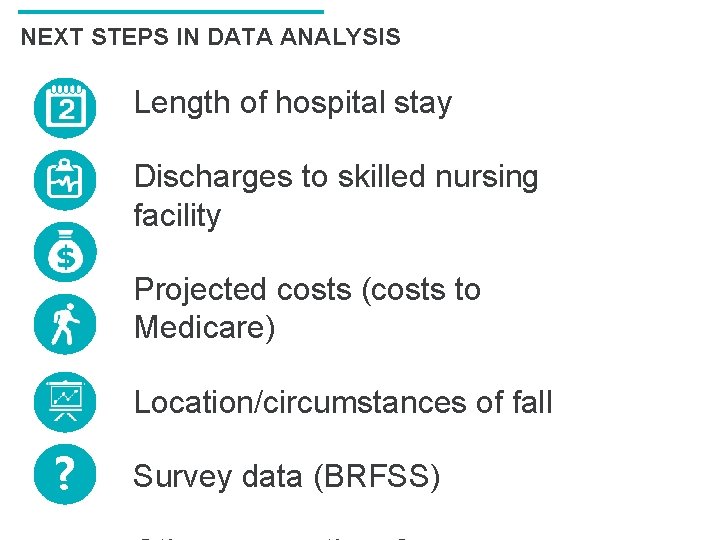Select the 'Survey data (BRFSS)' text
720x540 pixels.
tap(287, 477)
